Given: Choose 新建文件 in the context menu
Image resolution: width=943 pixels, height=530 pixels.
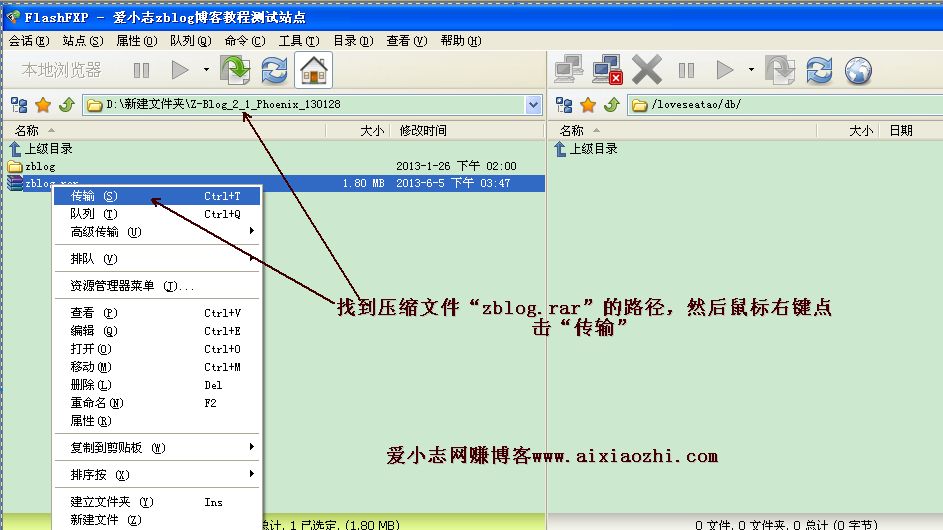Looking at the screenshot, I should coord(157,520).
